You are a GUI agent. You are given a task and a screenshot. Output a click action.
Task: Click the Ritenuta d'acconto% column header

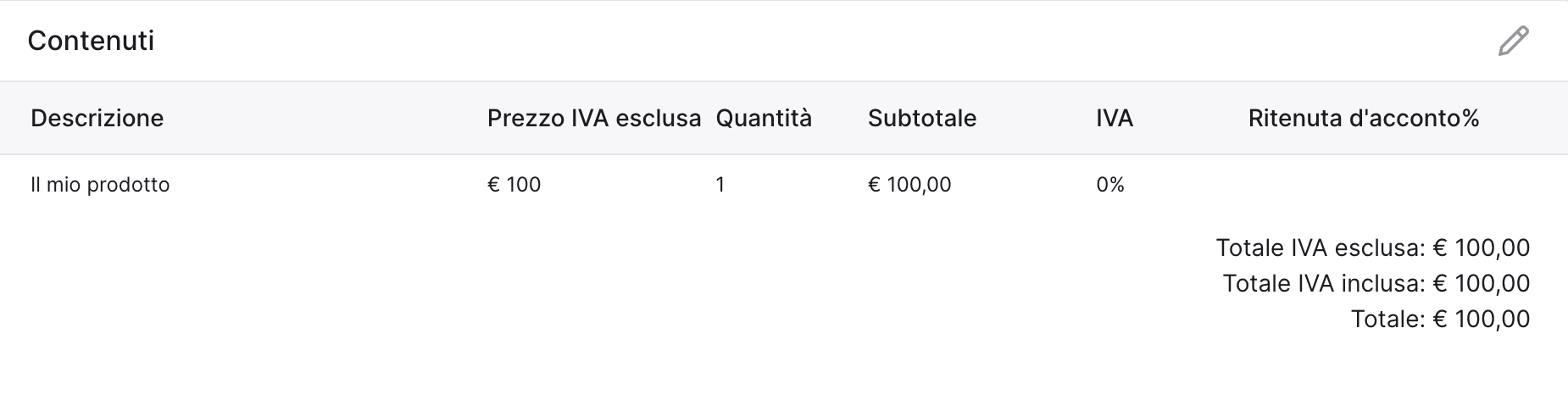(1364, 118)
